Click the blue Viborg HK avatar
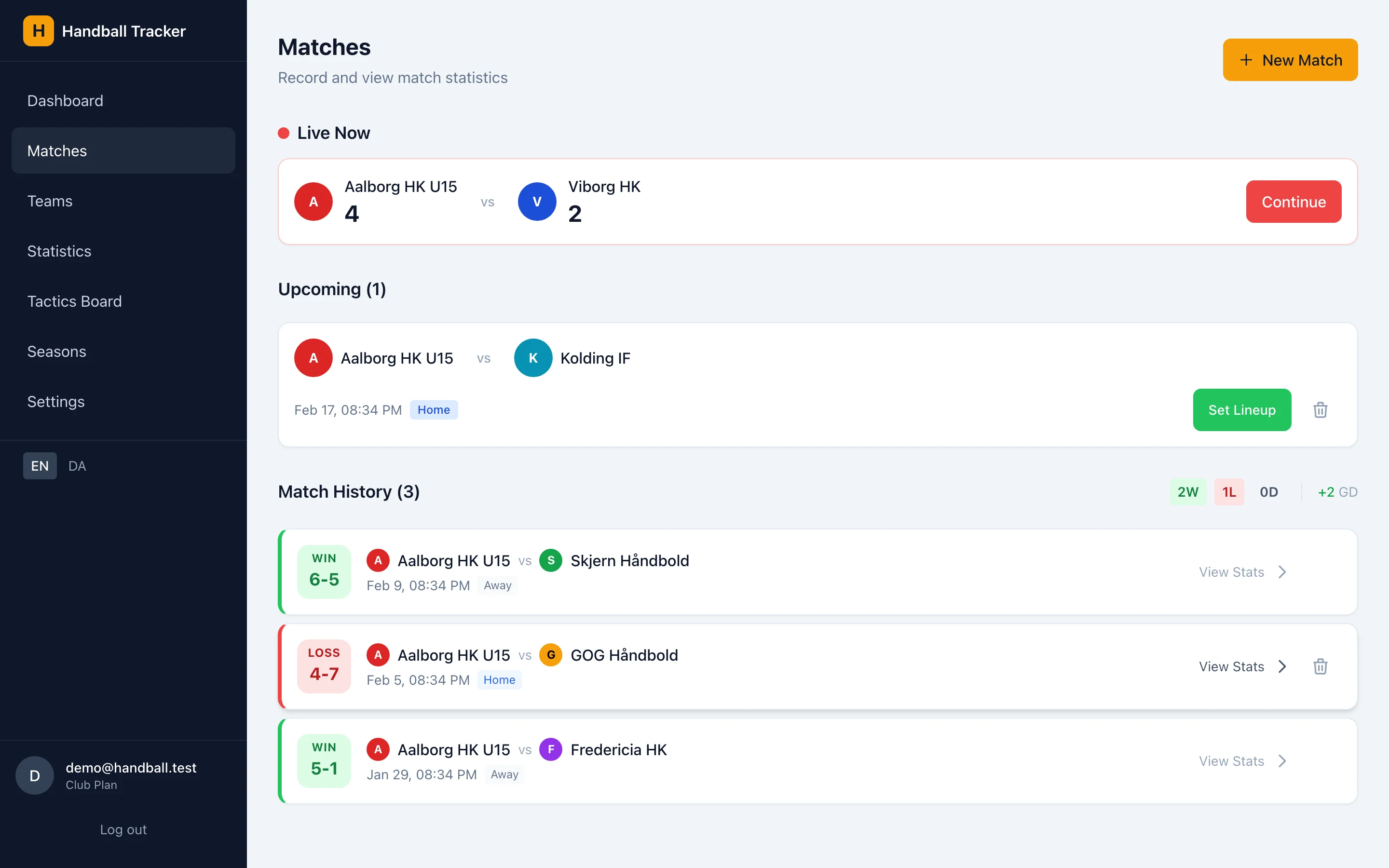This screenshot has width=1389, height=868. 537,202
